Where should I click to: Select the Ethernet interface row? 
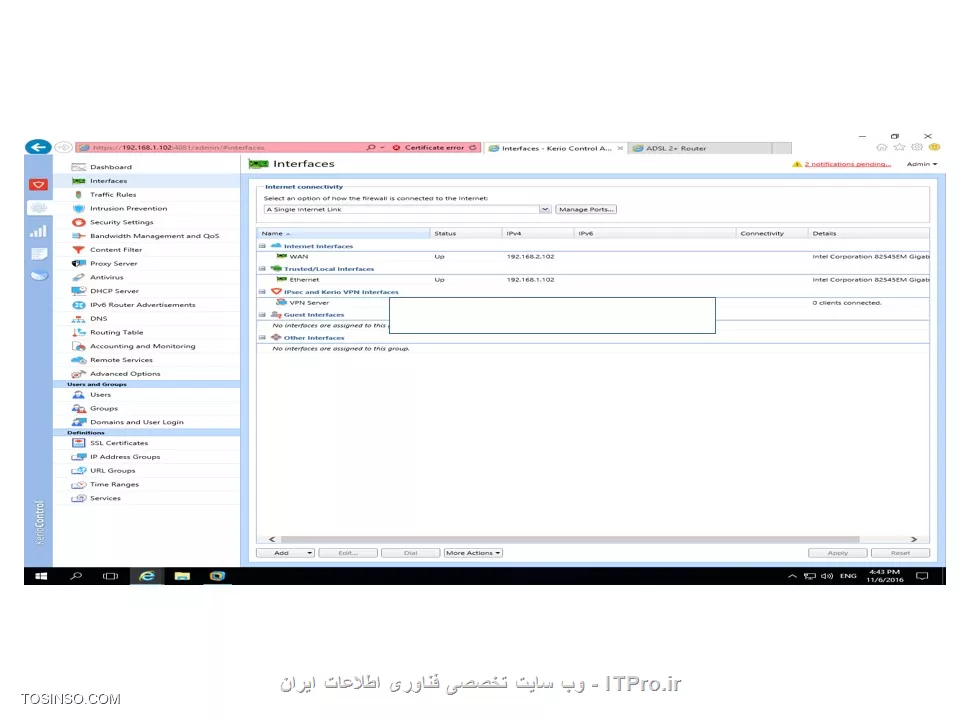(x=593, y=280)
